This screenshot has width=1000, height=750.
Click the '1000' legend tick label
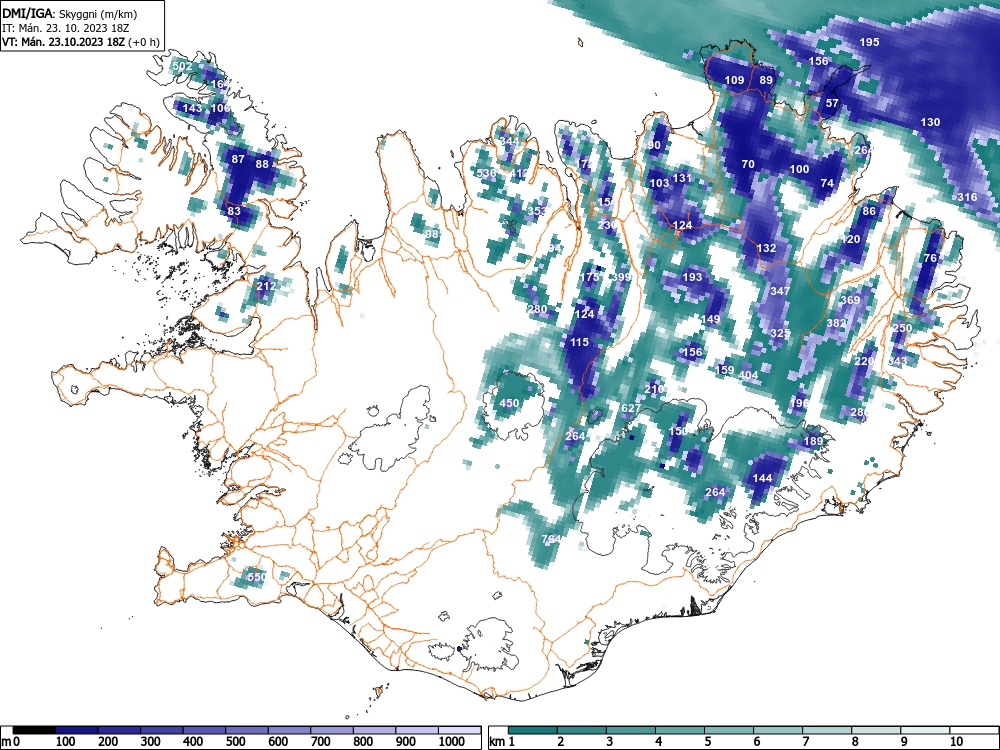(x=451, y=742)
